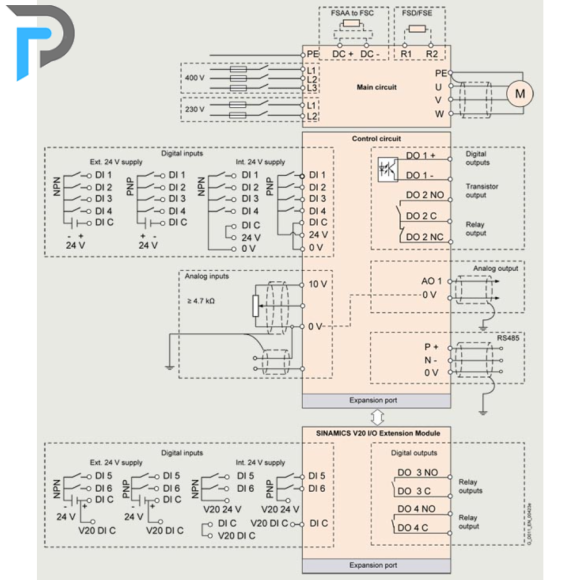Click the braking resistor symbol under FSD/FSE
580x580 pixels.
pos(417,29)
